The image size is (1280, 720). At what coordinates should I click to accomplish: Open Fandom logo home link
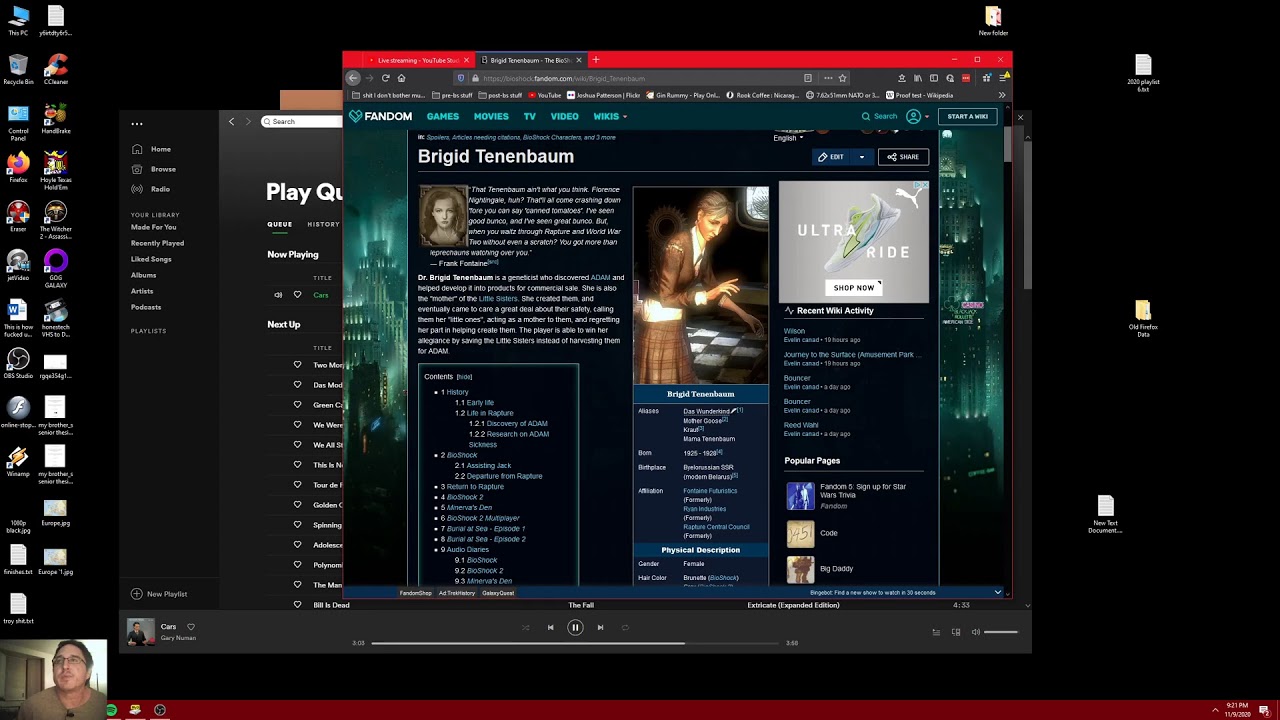380,116
